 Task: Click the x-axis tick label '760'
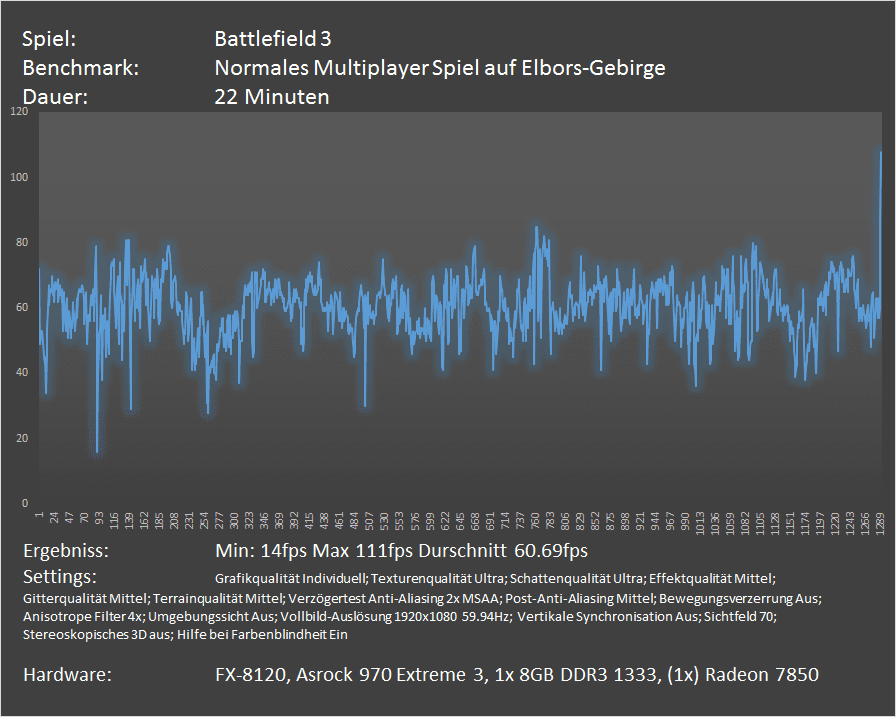[535, 521]
